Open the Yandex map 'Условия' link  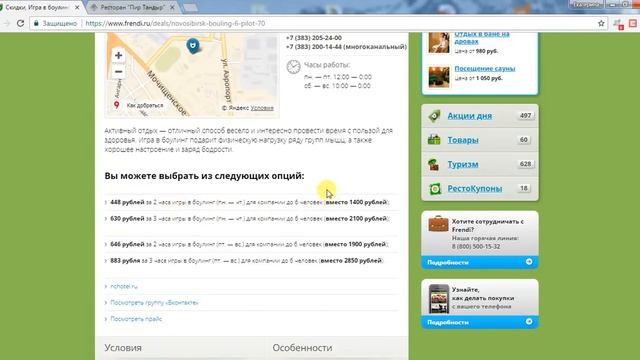(262, 108)
